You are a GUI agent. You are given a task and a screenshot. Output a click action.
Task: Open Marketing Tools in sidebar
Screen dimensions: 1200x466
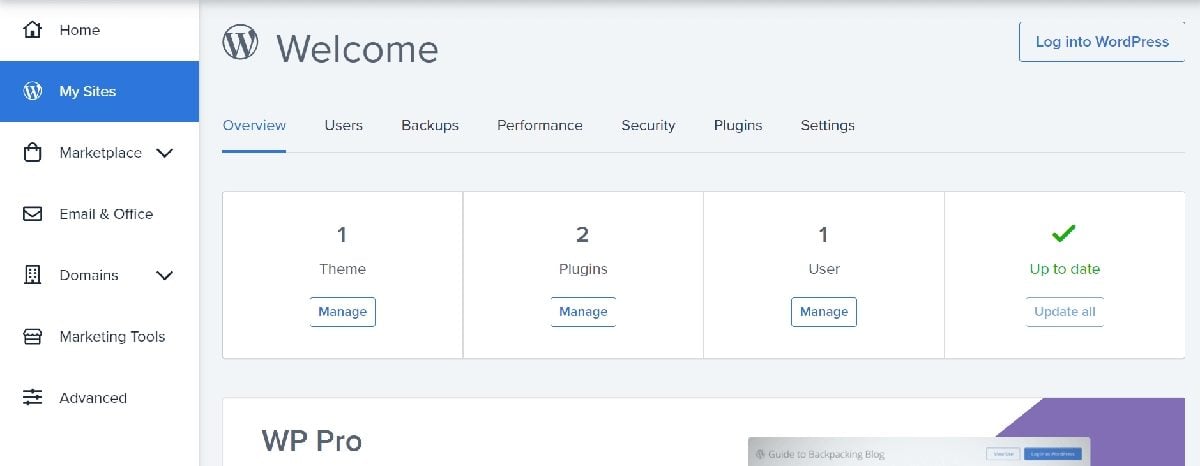click(100, 337)
